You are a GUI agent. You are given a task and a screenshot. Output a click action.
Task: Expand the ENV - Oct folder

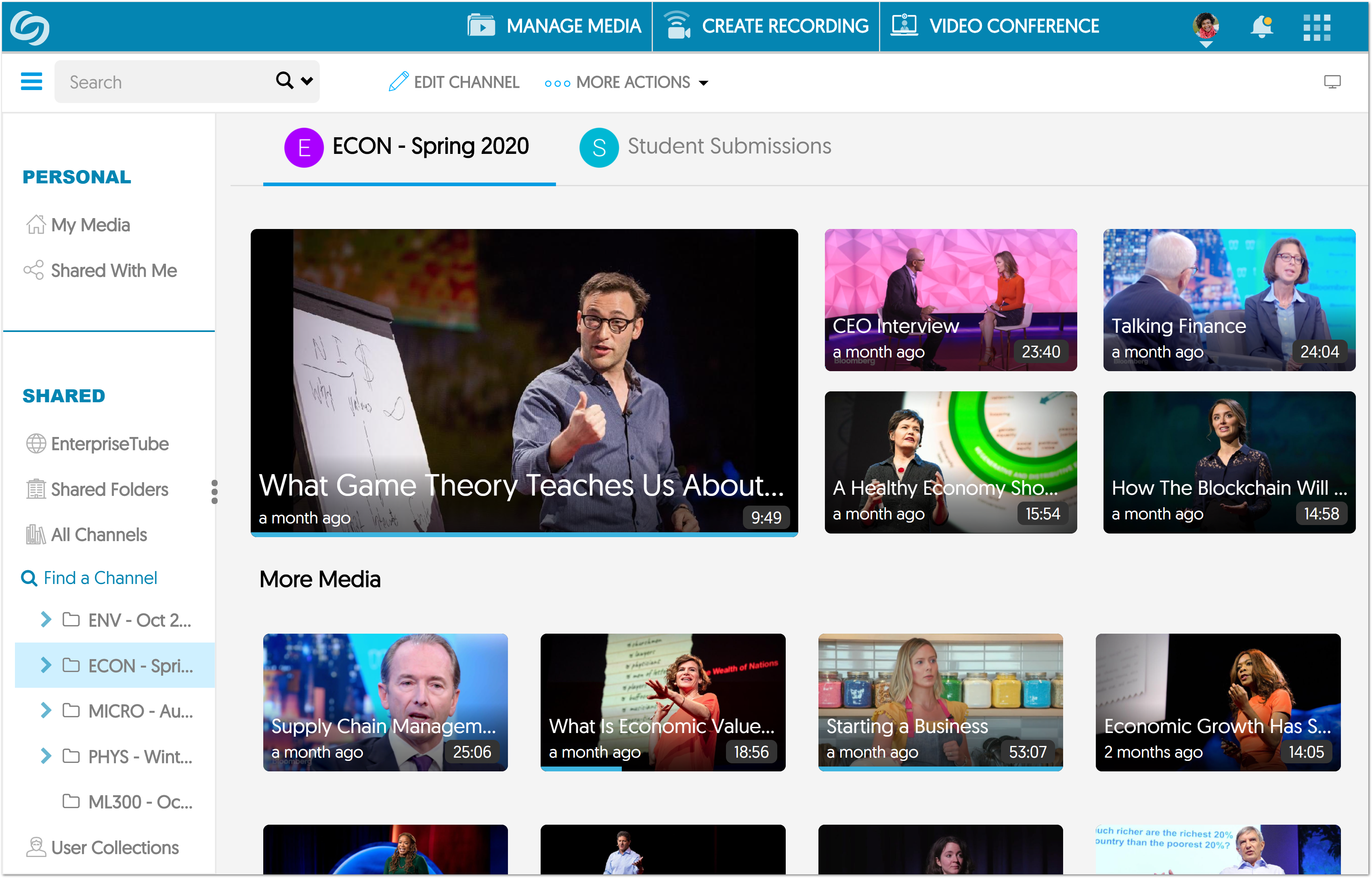[46, 619]
